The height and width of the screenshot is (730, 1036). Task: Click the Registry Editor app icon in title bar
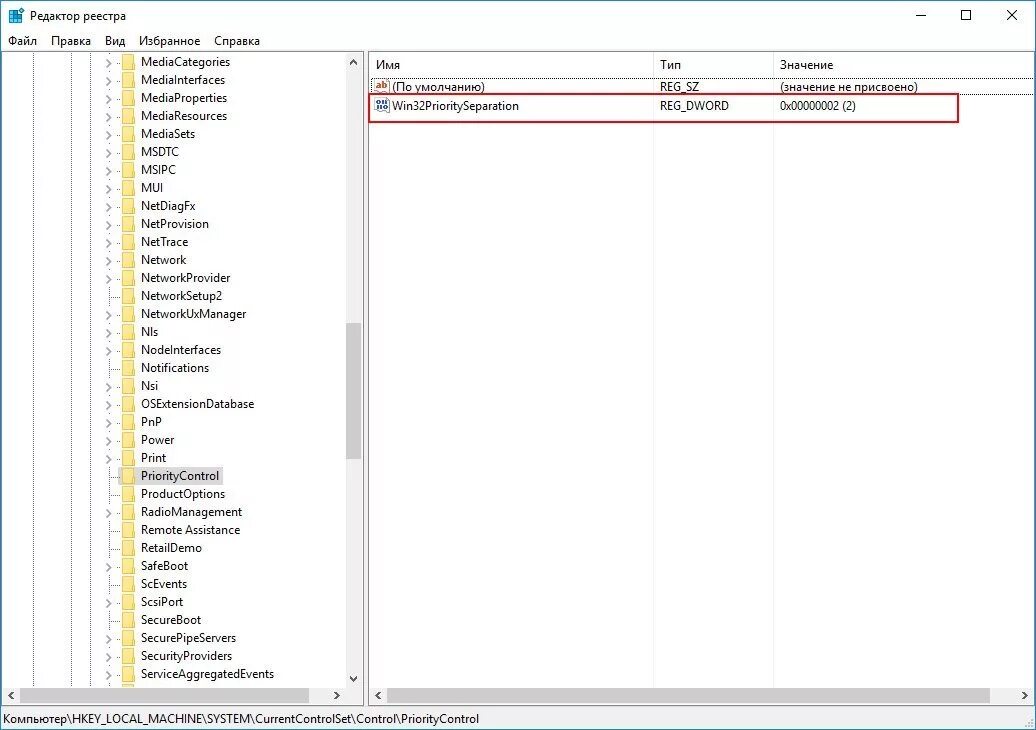pos(16,15)
